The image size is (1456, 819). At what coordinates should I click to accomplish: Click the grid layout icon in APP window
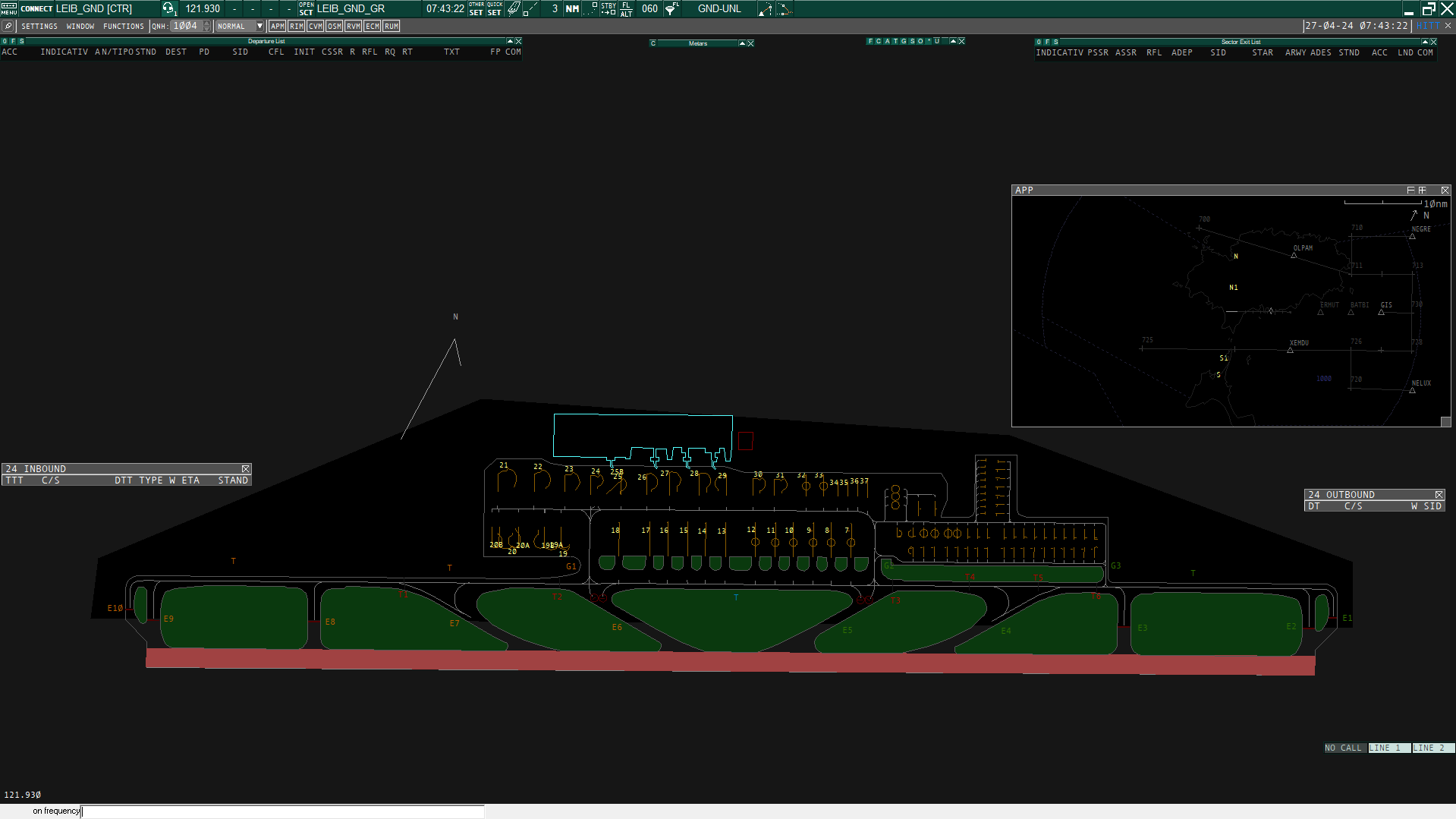[x=1422, y=191]
